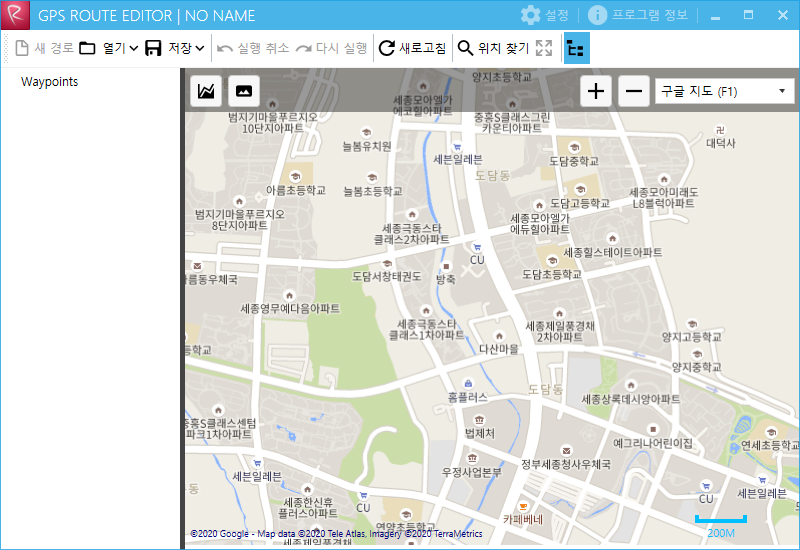This screenshot has height=550, width=800.
Task: Click the panel splitter handle beside map
Action: tap(183, 309)
